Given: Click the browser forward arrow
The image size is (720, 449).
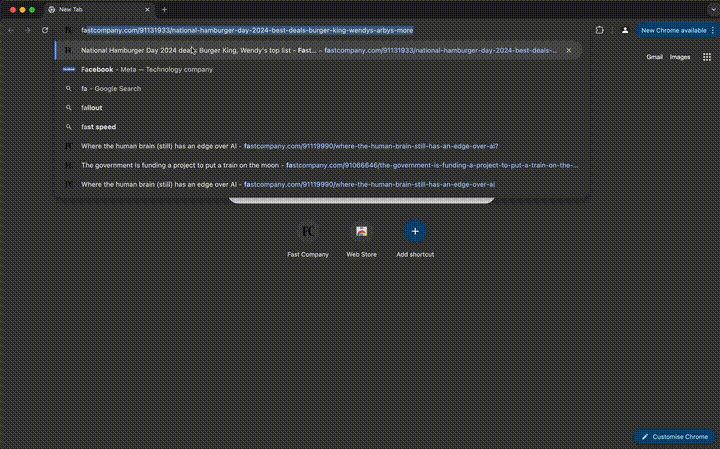Looking at the screenshot, I should (x=28, y=30).
